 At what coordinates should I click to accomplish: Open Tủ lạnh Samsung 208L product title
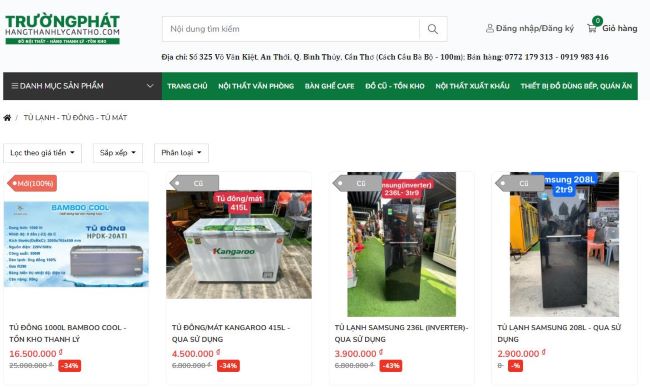point(559,333)
